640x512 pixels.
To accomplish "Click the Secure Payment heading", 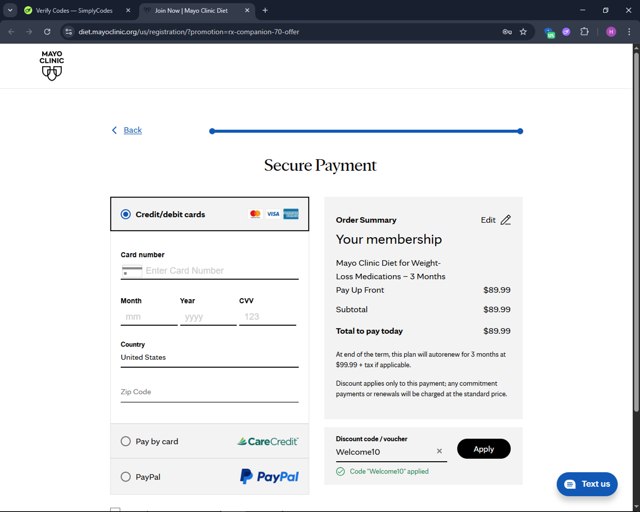I will click(x=320, y=165).
